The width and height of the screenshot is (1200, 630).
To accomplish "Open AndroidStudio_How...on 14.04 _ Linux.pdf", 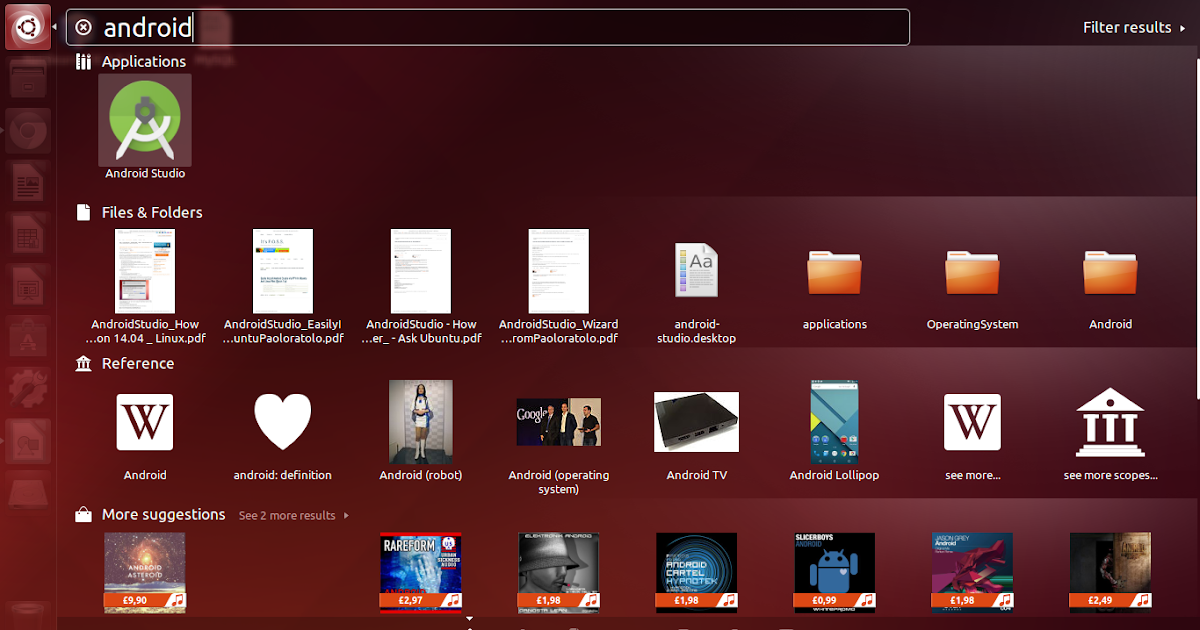I will click(145, 286).
